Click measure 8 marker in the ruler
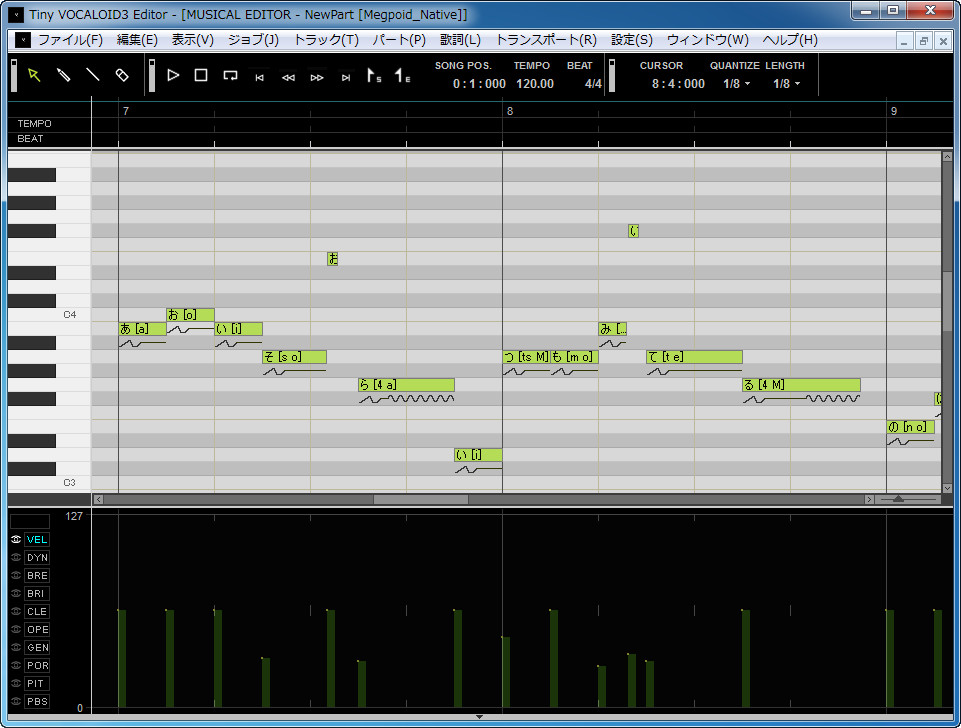The height and width of the screenshot is (728, 961). pyautogui.click(x=510, y=111)
